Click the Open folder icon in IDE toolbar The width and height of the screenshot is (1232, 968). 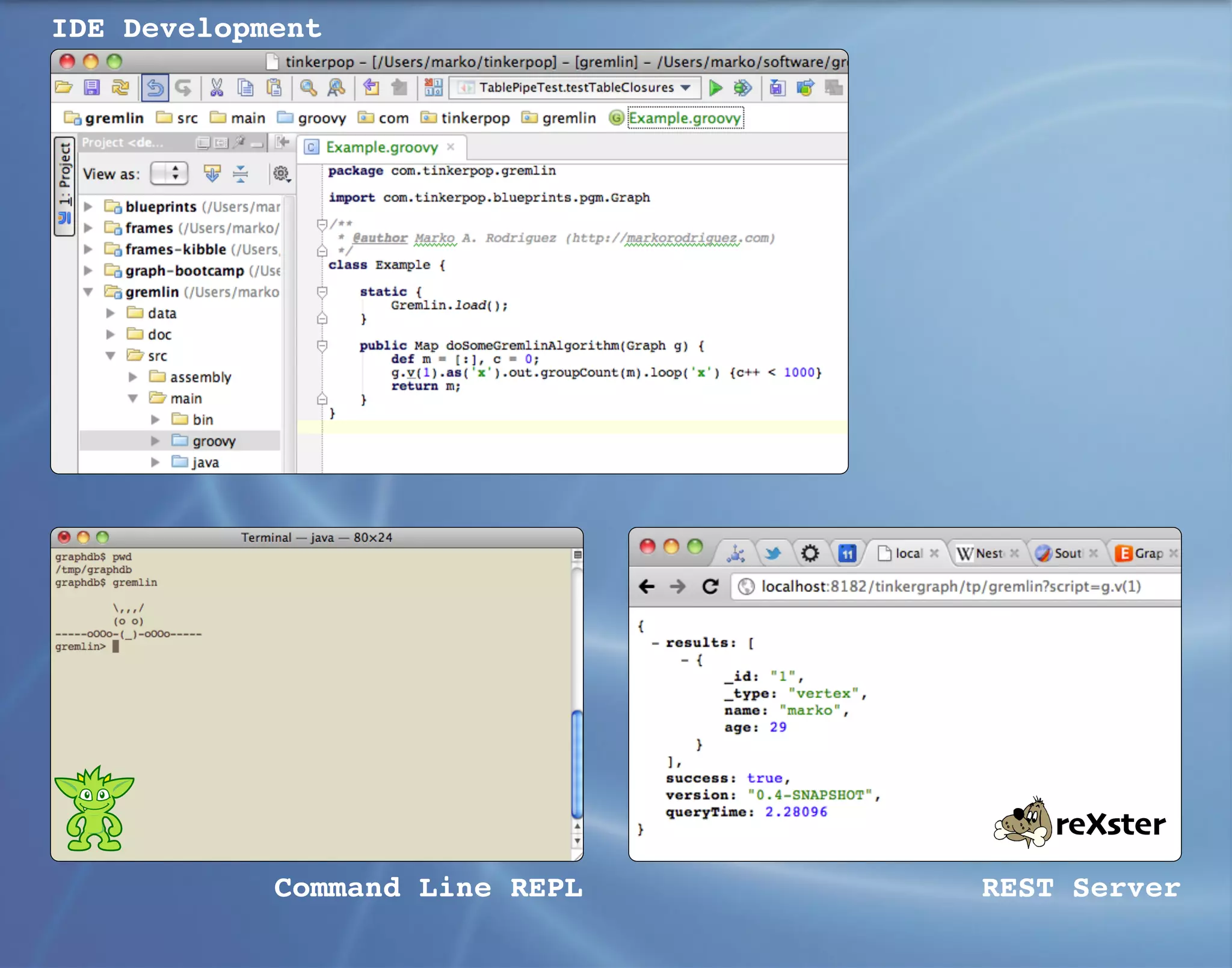point(64,88)
